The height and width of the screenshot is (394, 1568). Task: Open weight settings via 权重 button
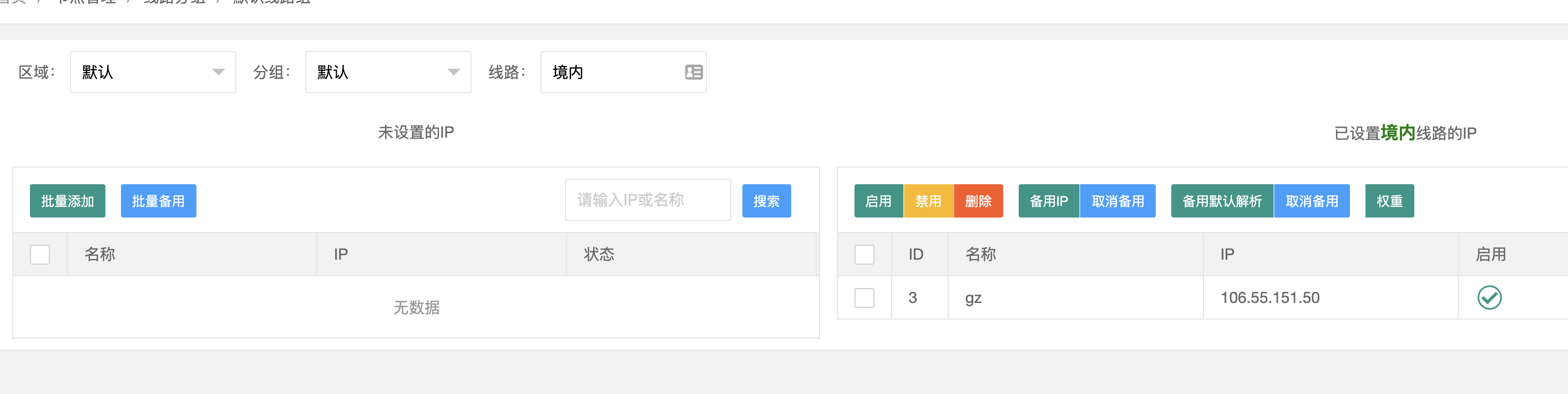(x=1389, y=200)
